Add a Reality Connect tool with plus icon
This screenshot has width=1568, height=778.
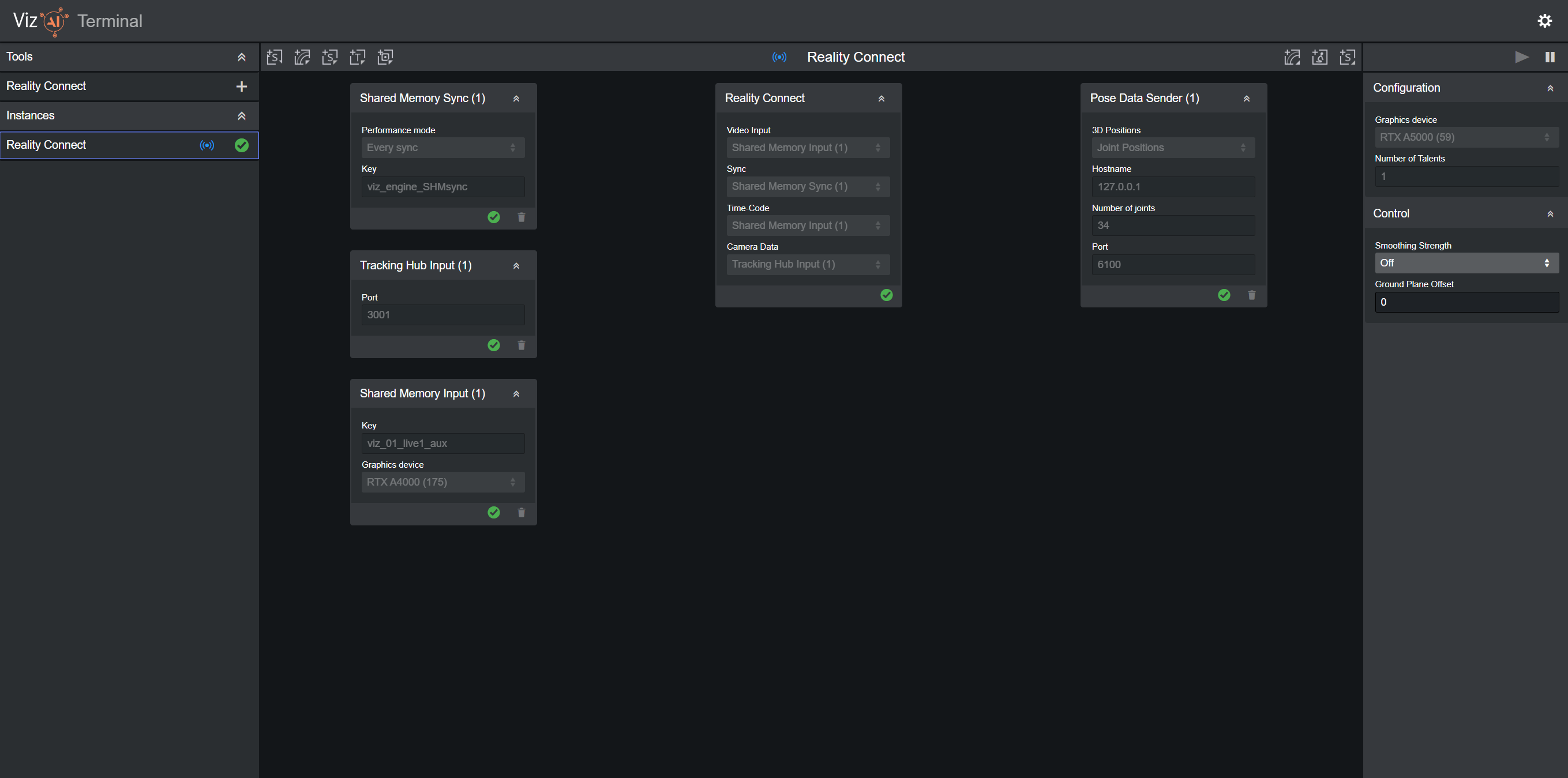242,87
